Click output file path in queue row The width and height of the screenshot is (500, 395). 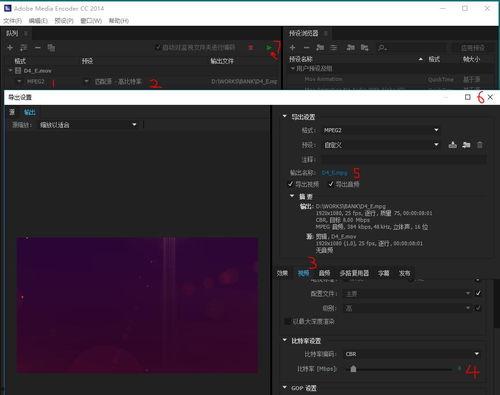click(244, 81)
